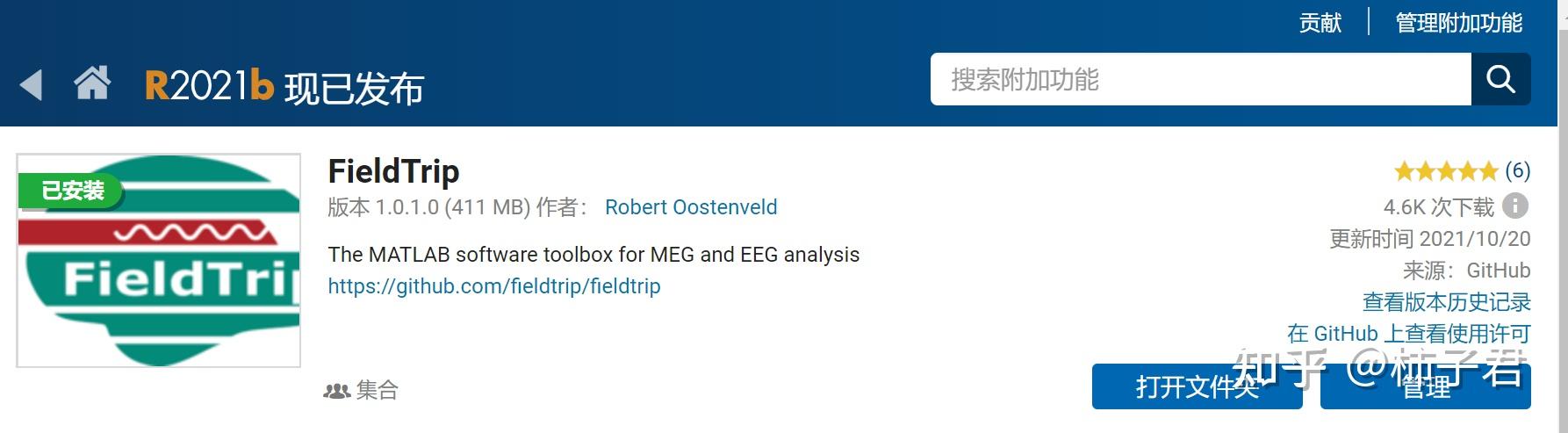View 查看版本历史记录 link
The image size is (1568, 433).
click(x=1446, y=302)
